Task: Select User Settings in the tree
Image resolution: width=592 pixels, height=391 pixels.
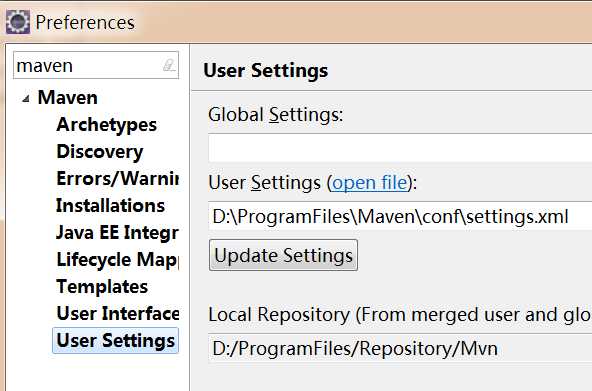Action: coord(116,340)
